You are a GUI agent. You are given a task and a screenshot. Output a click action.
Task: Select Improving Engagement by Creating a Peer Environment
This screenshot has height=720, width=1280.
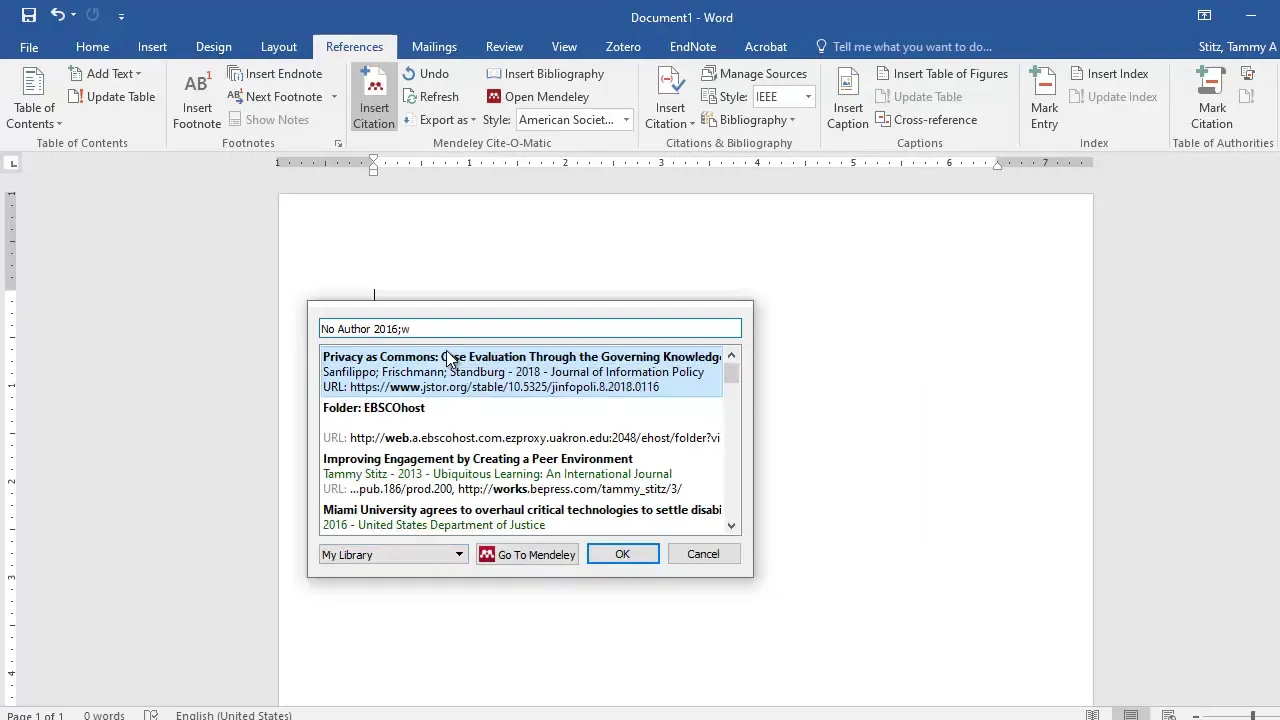click(522, 474)
